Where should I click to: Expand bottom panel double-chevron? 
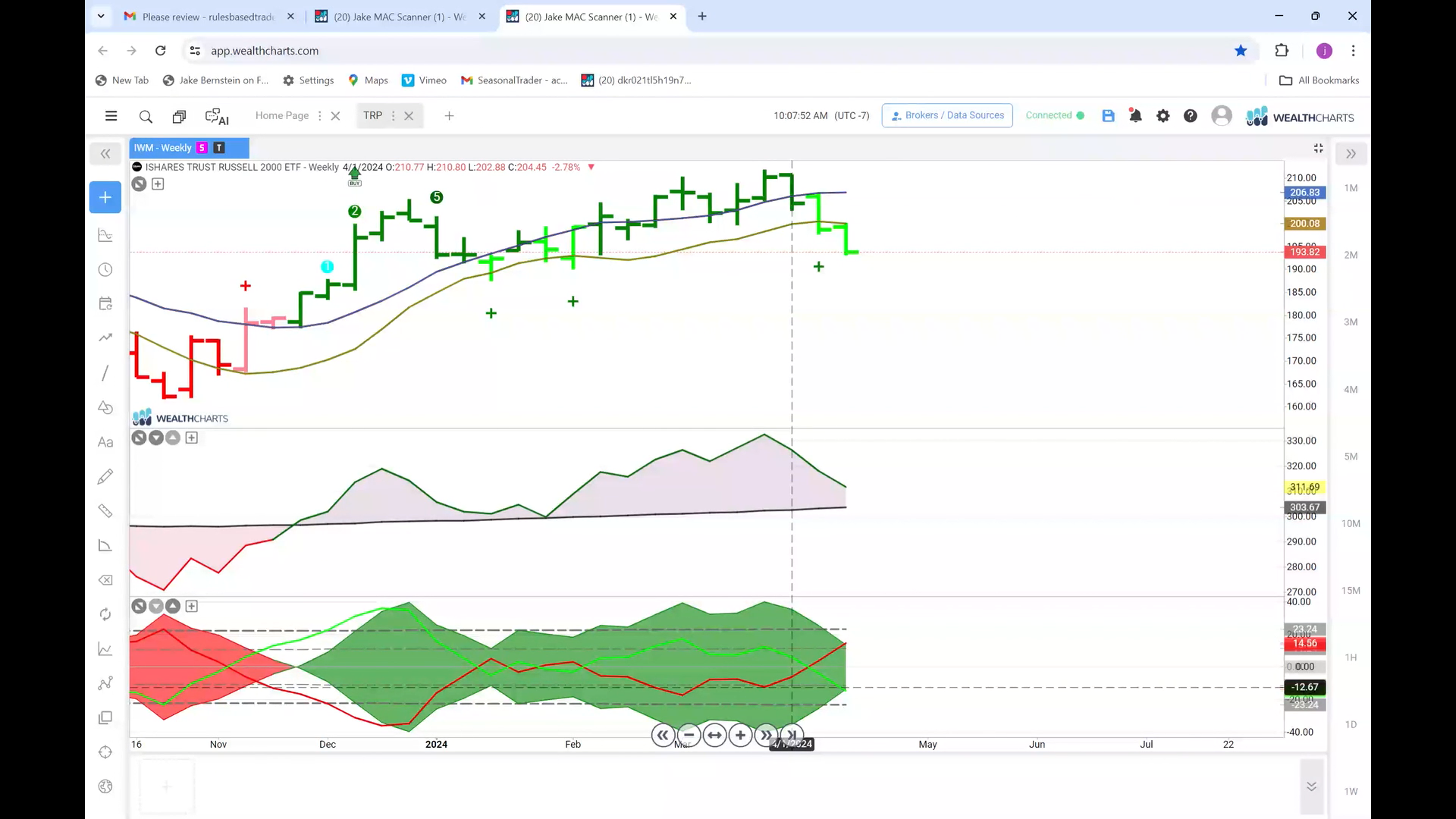[1311, 786]
